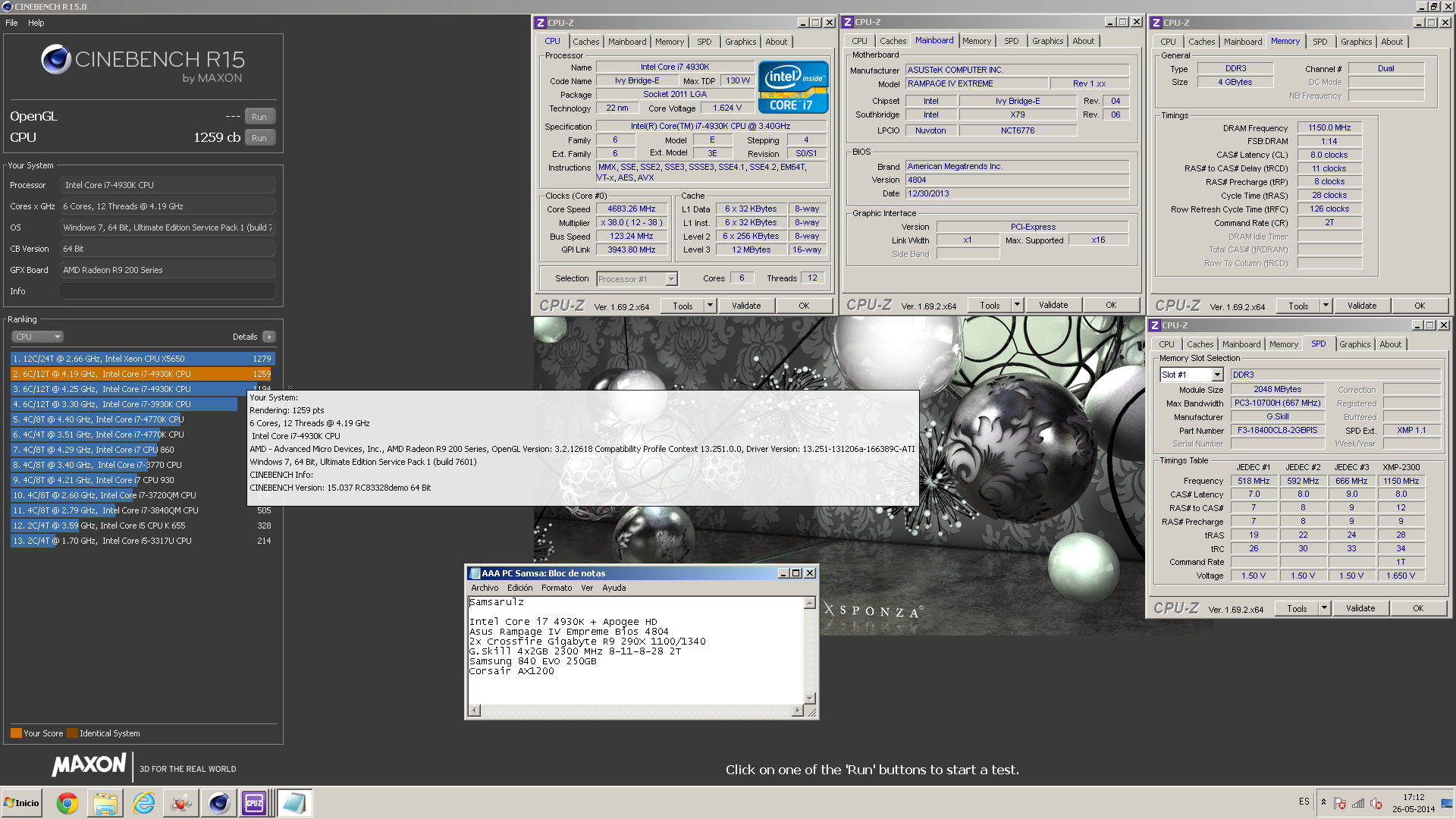Open the Cinebench Help menu
This screenshot has height=819, width=1456.
[36, 23]
